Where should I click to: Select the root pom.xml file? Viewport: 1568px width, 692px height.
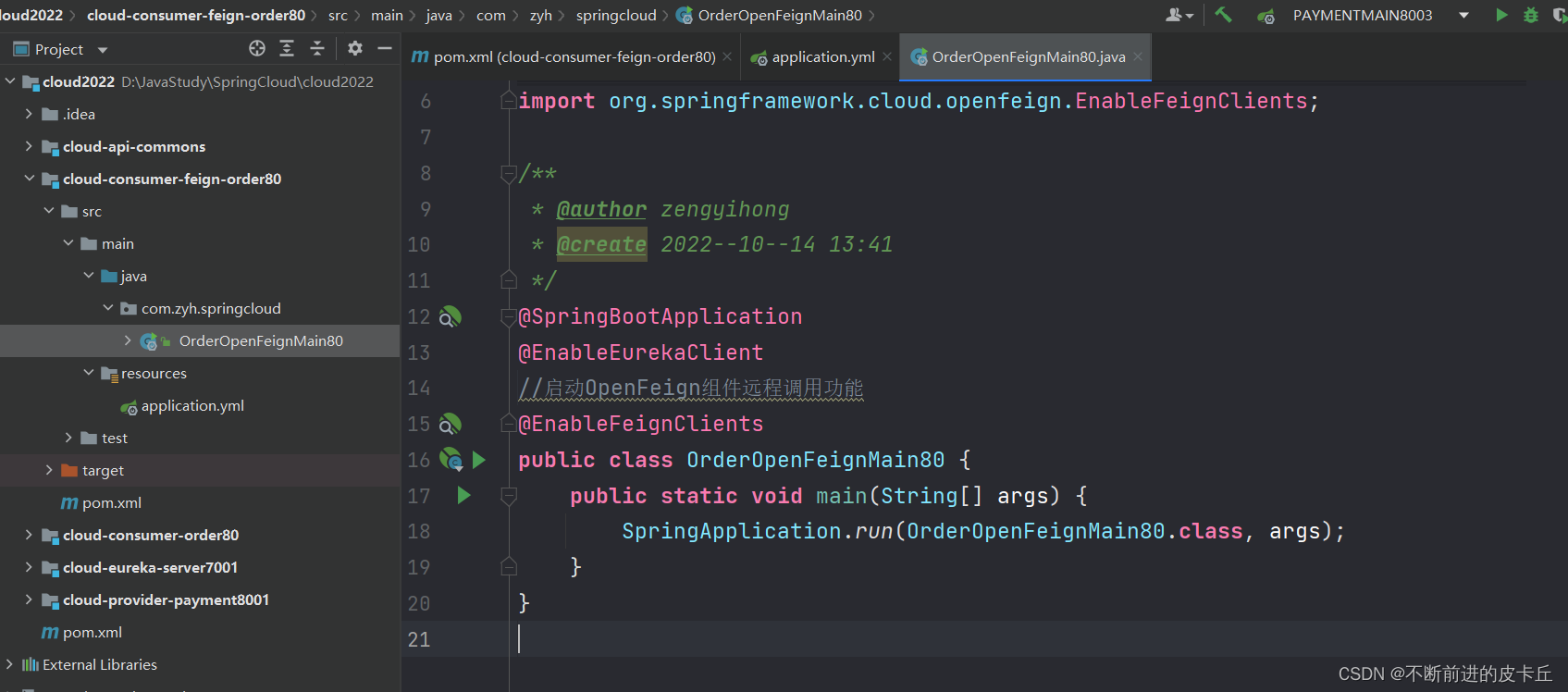tap(92, 632)
